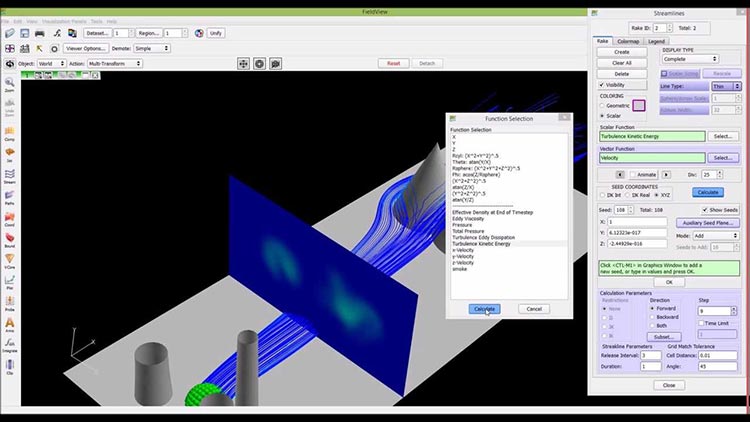This screenshot has height=422, width=750.
Task: Open the Demote Simple dropdown
Action: click(x=151, y=48)
